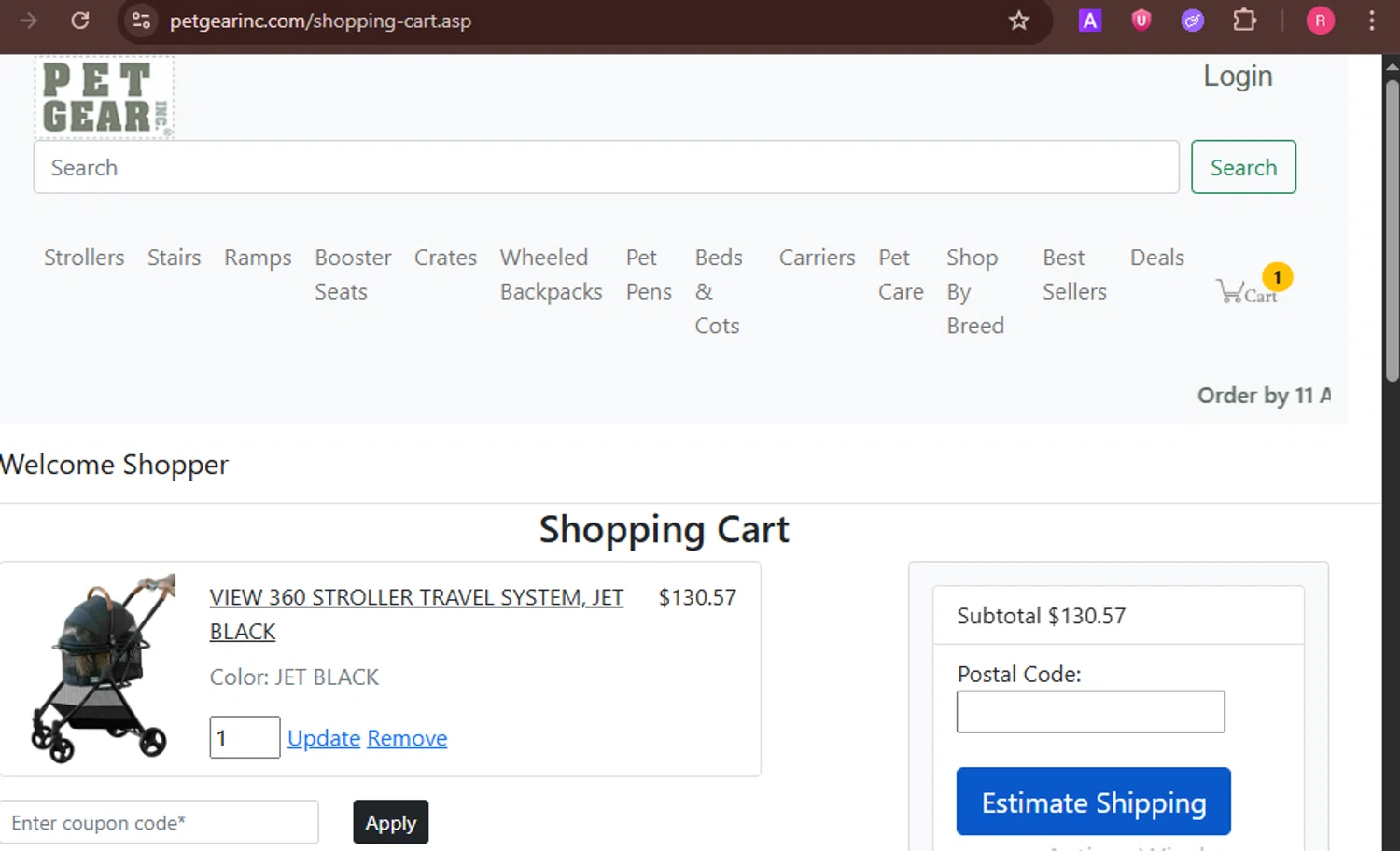Click the 'Color: JET BLACK' text

pos(294,677)
